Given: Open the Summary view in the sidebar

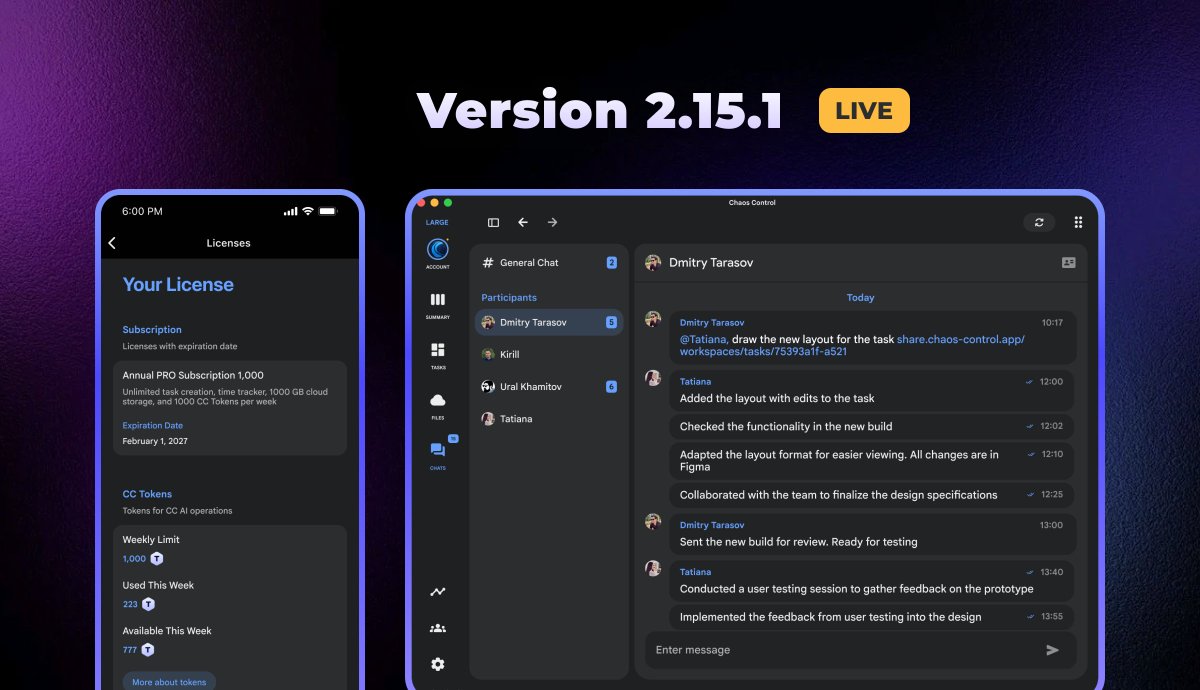Looking at the screenshot, I should click(437, 304).
